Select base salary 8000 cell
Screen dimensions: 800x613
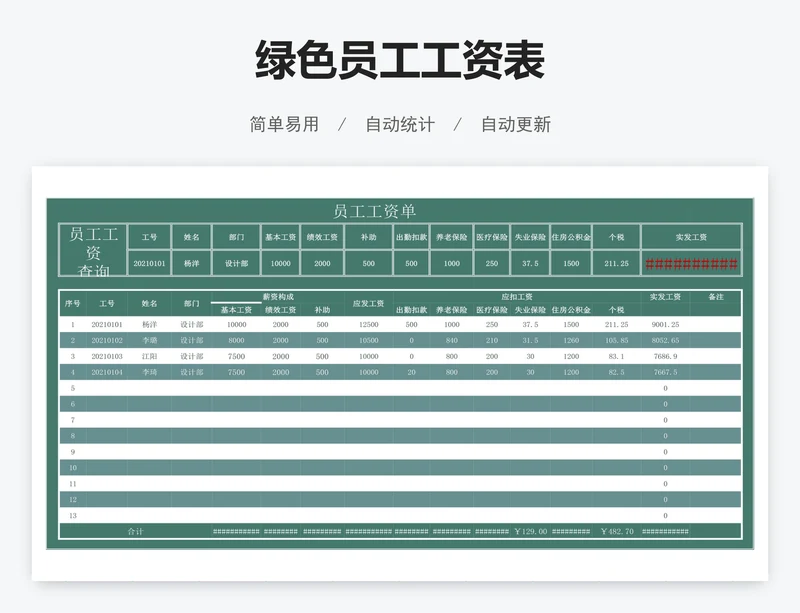pos(236,340)
